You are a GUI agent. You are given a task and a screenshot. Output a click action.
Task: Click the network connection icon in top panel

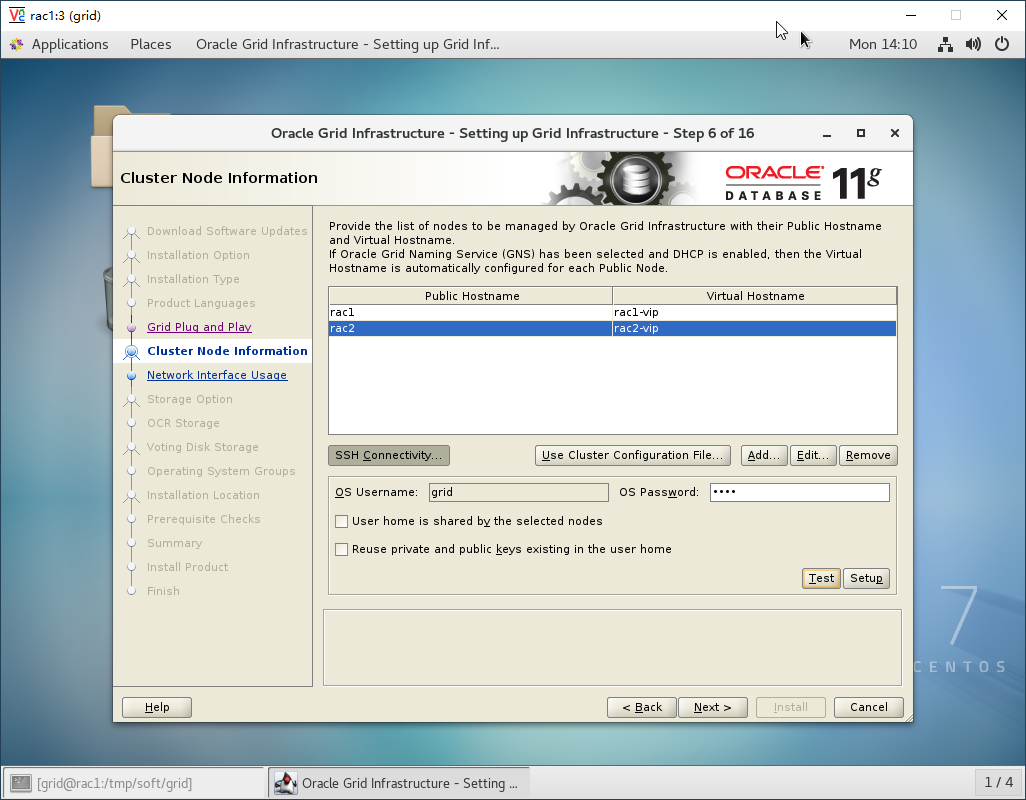tap(945, 44)
